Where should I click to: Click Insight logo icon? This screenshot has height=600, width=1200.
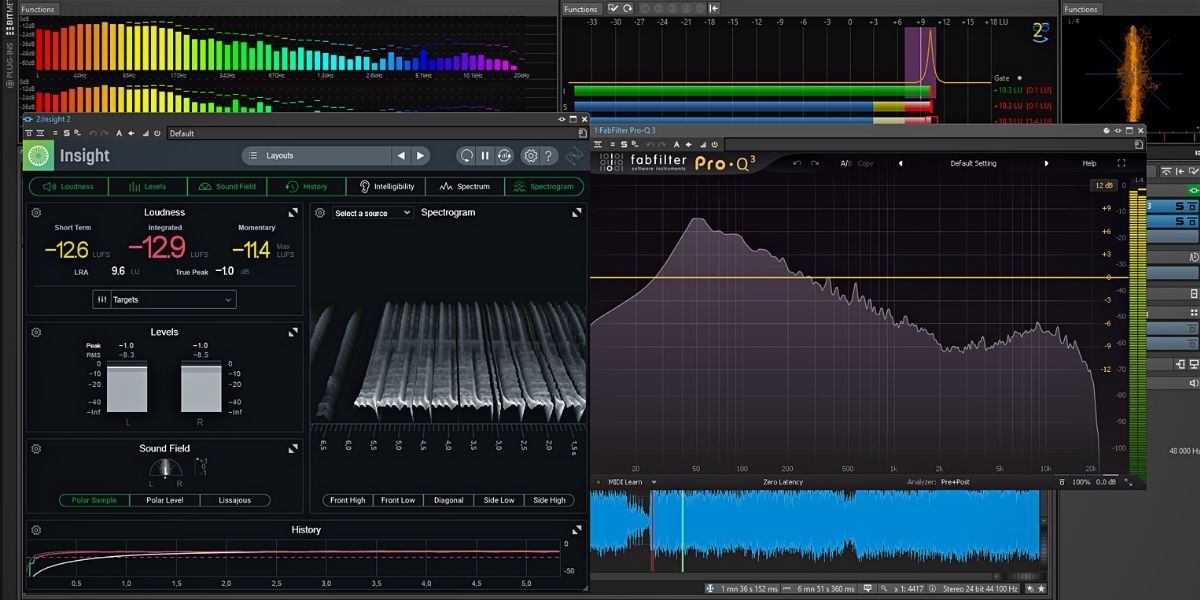pyautogui.click(x=38, y=156)
